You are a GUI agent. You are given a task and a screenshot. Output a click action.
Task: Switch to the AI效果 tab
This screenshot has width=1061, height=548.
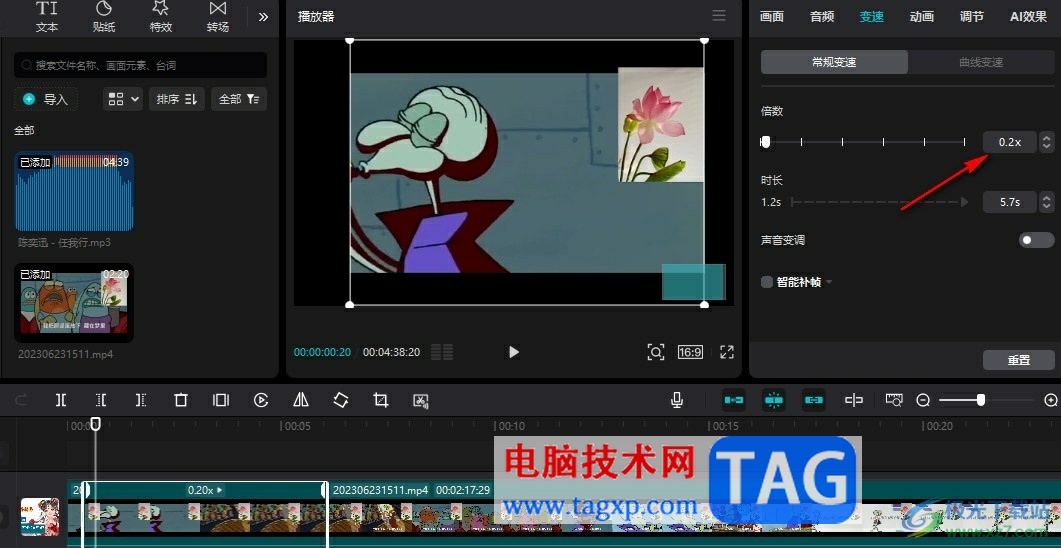coord(1029,17)
